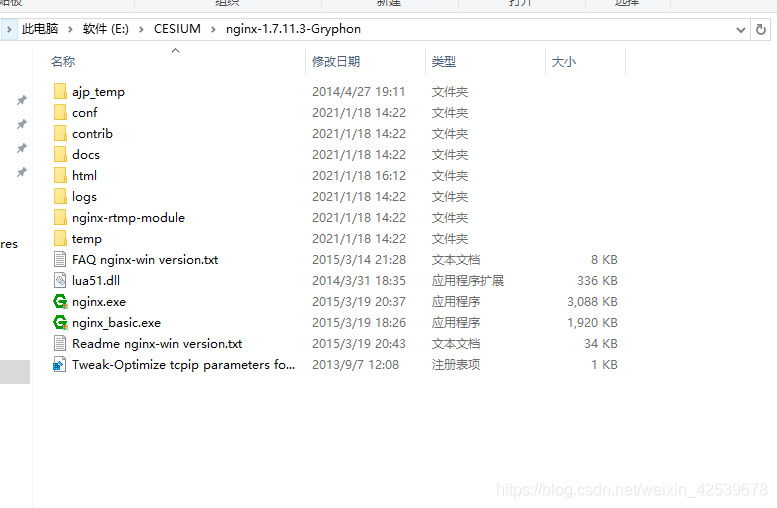777x508 pixels.
Task: Select the html folder icon
Action: click(60, 175)
